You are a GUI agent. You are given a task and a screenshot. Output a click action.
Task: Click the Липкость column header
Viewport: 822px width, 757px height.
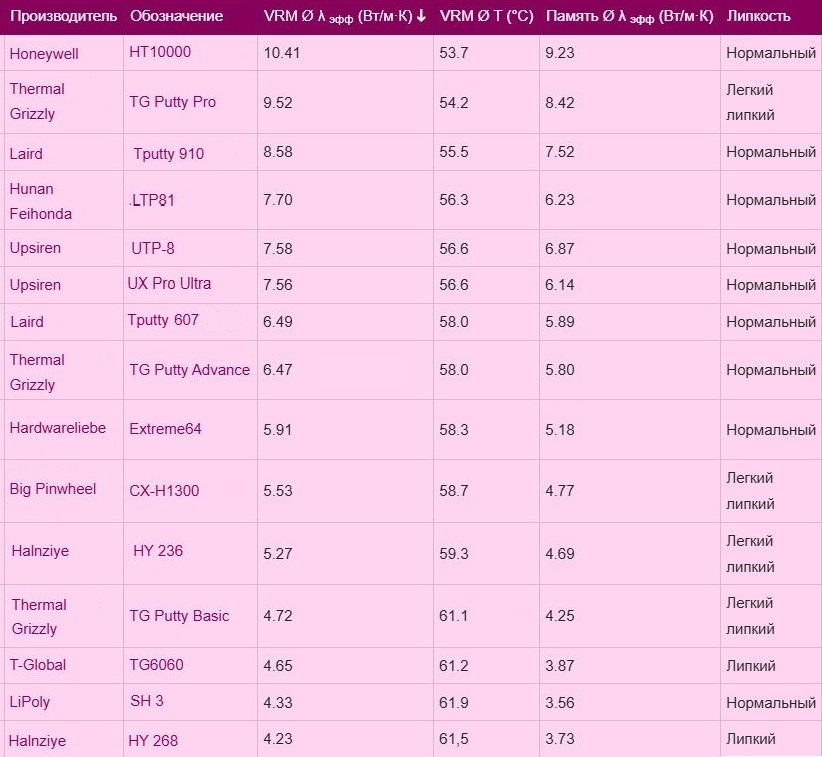tap(759, 16)
